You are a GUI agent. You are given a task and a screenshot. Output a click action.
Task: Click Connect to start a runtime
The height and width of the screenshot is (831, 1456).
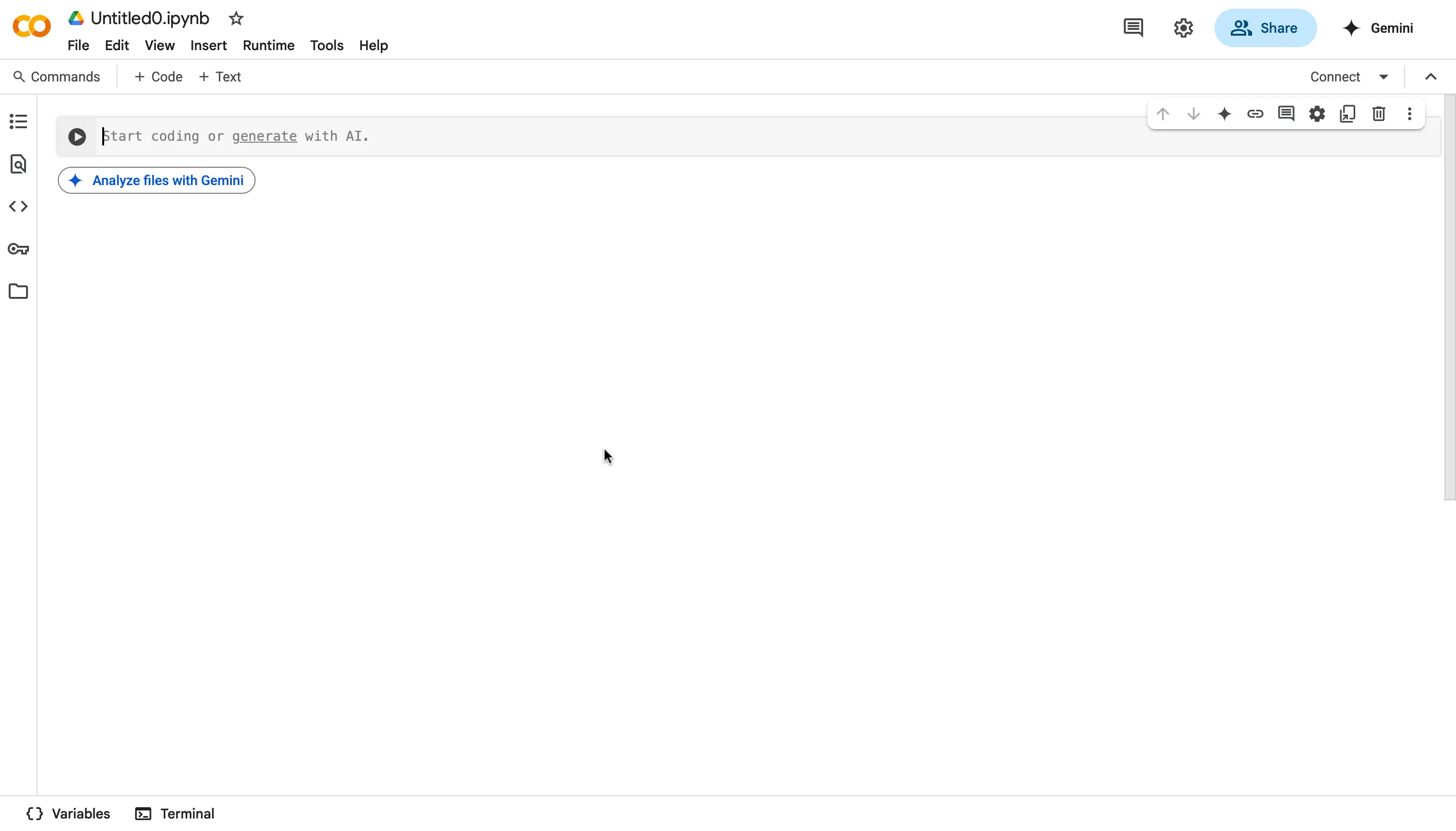pyautogui.click(x=1335, y=77)
